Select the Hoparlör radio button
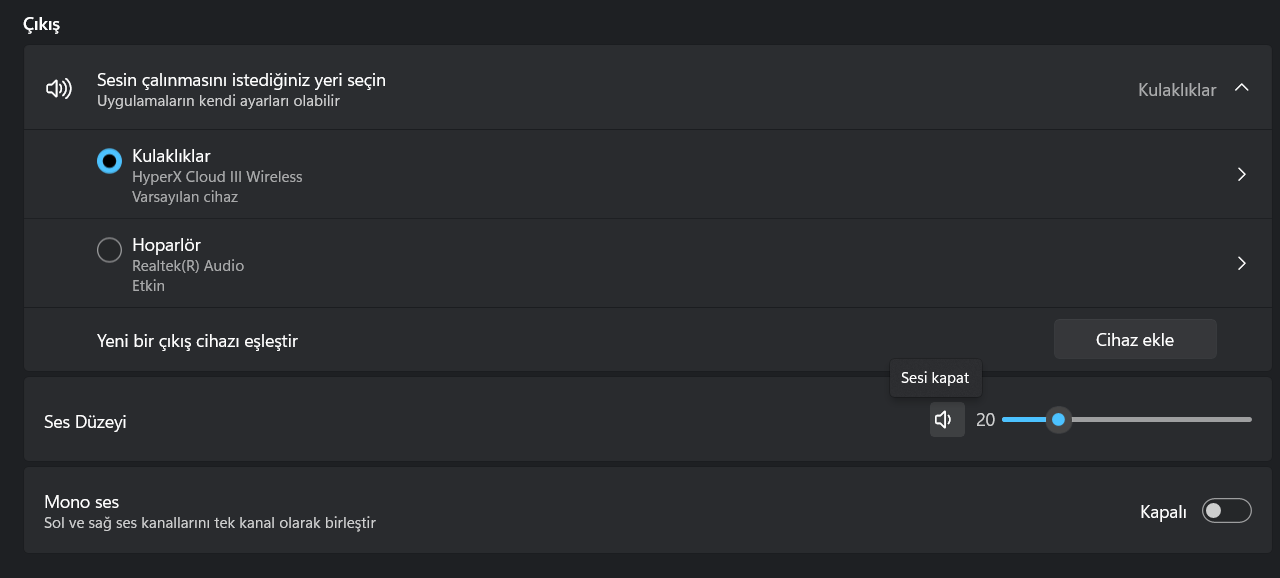The image size is (1280, 578). [x=109, y=250]
